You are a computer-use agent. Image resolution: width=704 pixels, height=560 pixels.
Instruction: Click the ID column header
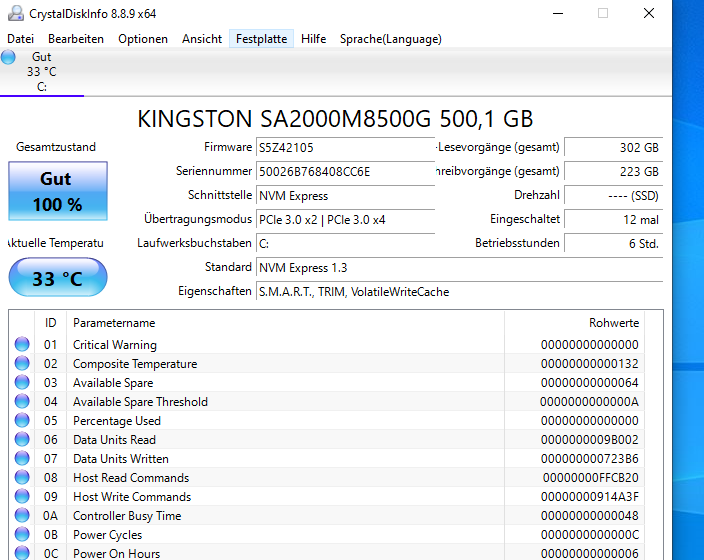[50, 323]
